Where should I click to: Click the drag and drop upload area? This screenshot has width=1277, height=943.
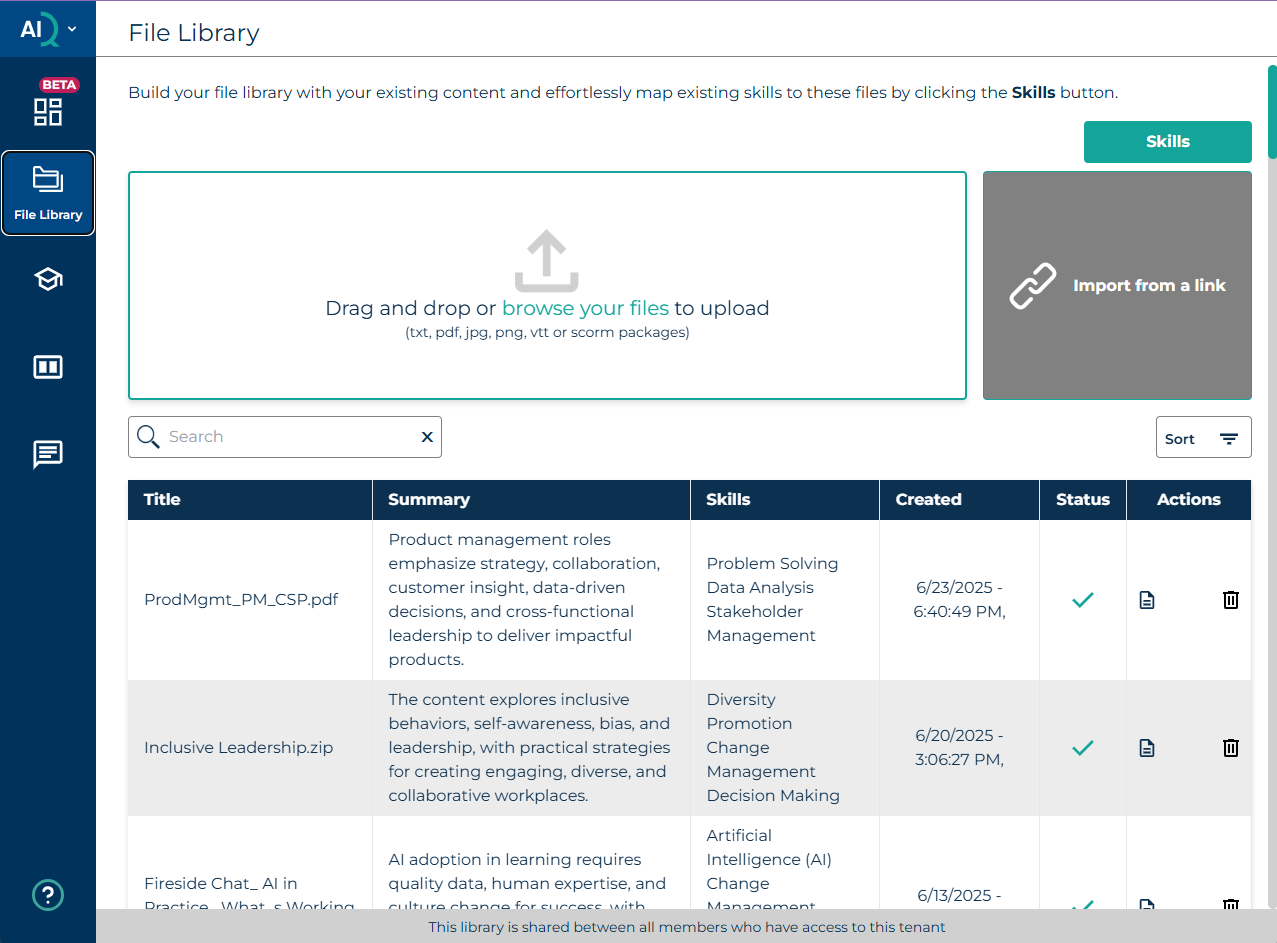[x=547, y=286]
